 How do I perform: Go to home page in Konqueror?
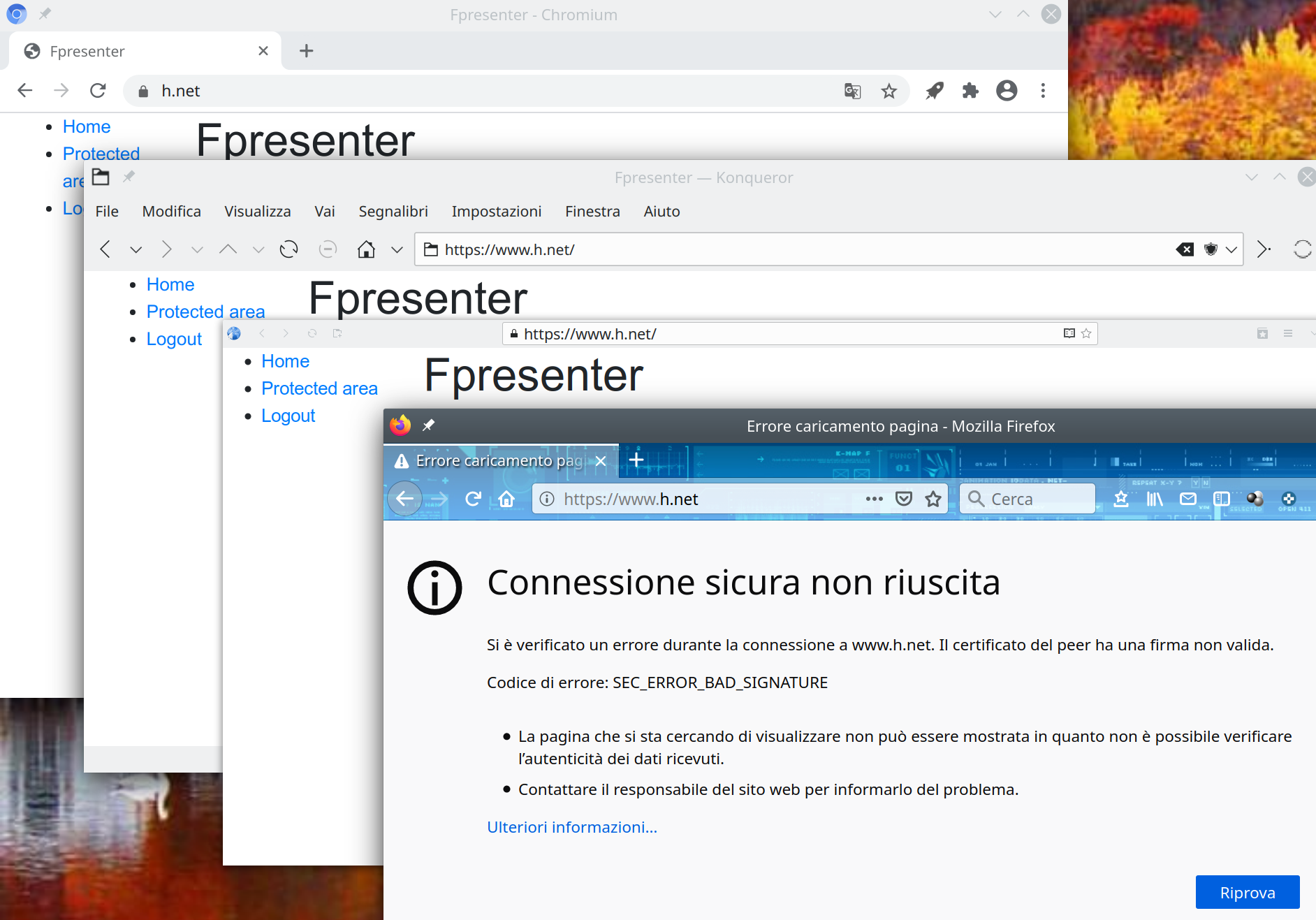pos(367,249)
